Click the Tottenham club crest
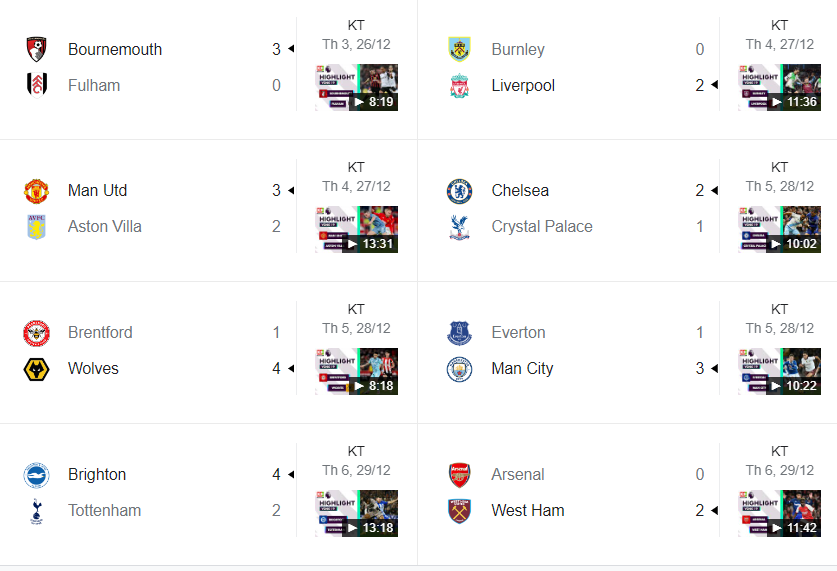Viewport: 837px width, 571px height. click(36, 511)
